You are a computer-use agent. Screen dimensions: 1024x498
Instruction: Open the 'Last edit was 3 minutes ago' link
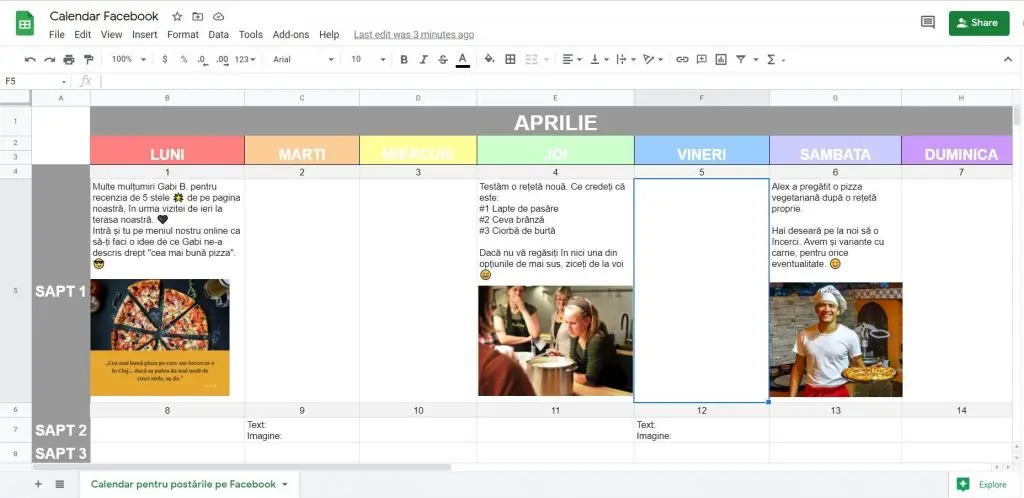click(414, 35)
